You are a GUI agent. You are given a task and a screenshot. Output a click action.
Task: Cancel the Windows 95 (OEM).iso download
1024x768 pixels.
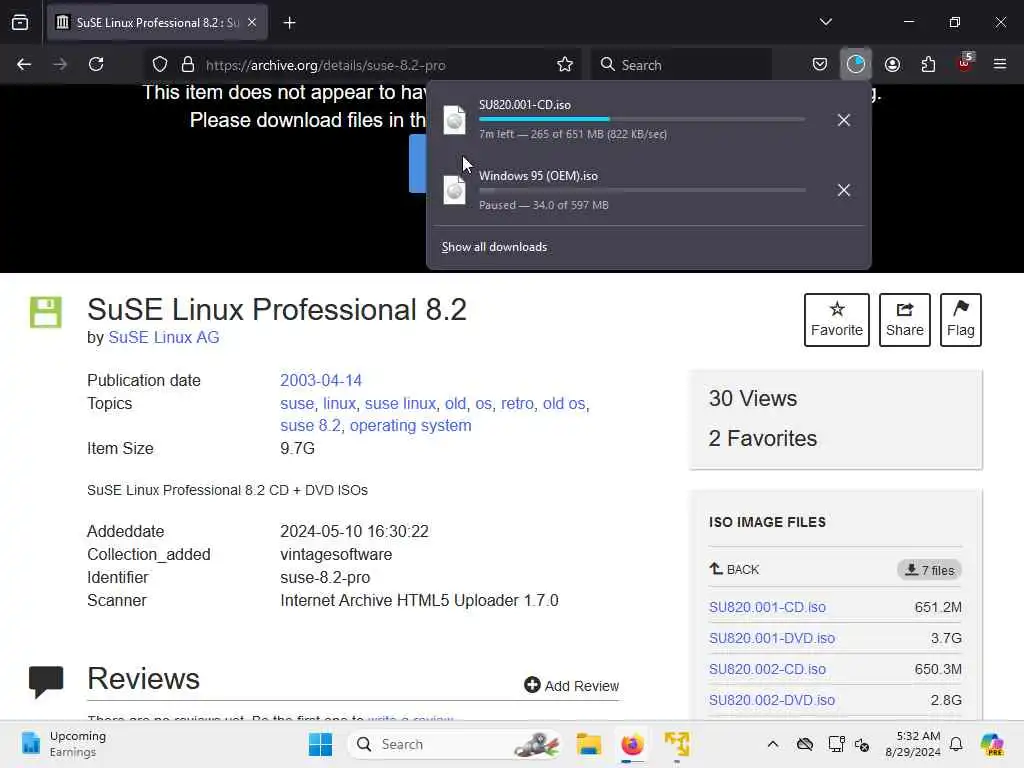pyautogui.click(x=843, y=190)
